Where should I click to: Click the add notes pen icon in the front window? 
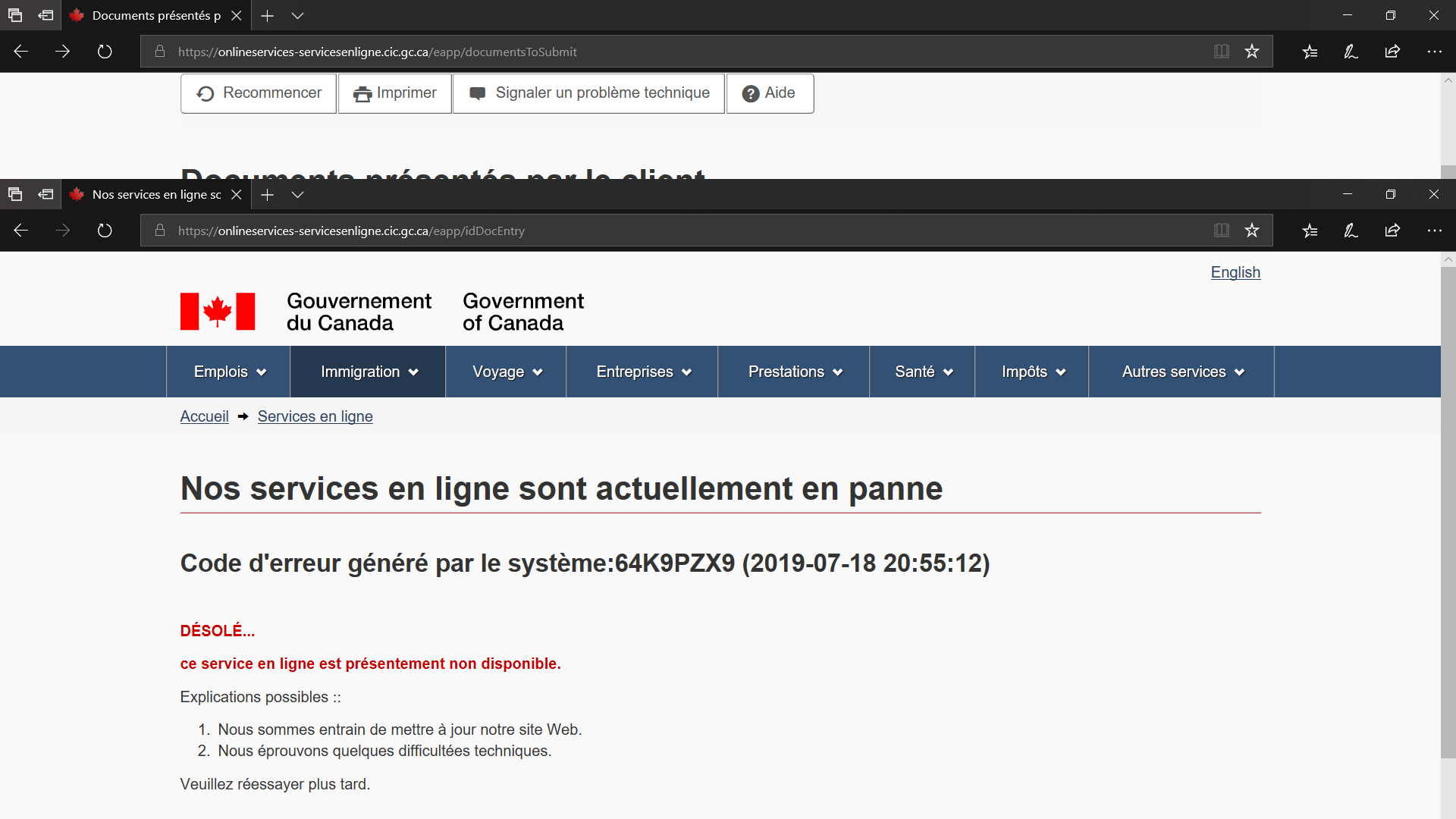point(1351,231)
